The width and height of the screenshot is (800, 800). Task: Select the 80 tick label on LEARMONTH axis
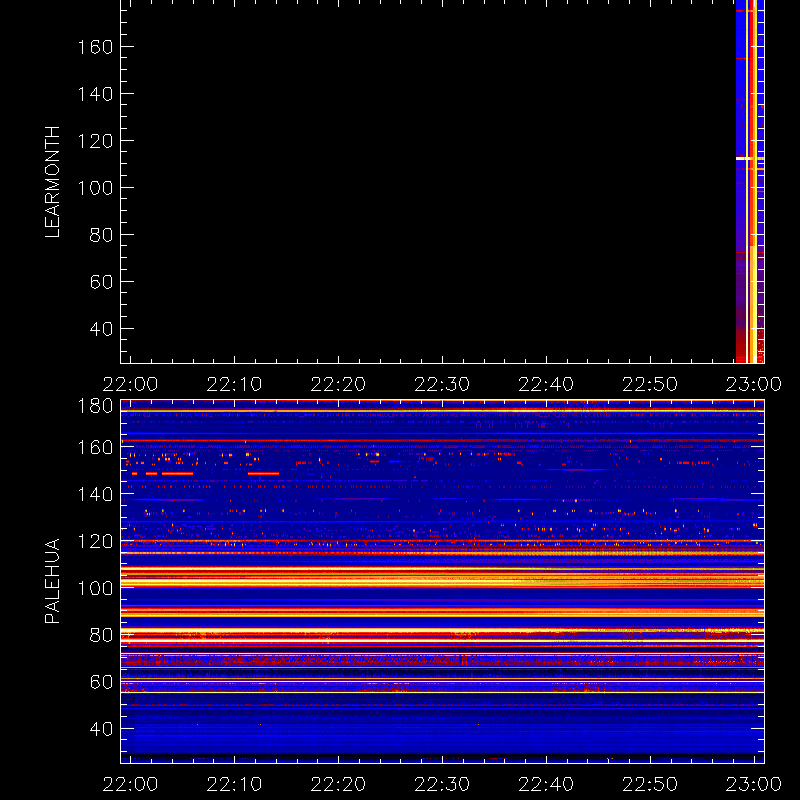pyautogui.click(x=101, y=235)
